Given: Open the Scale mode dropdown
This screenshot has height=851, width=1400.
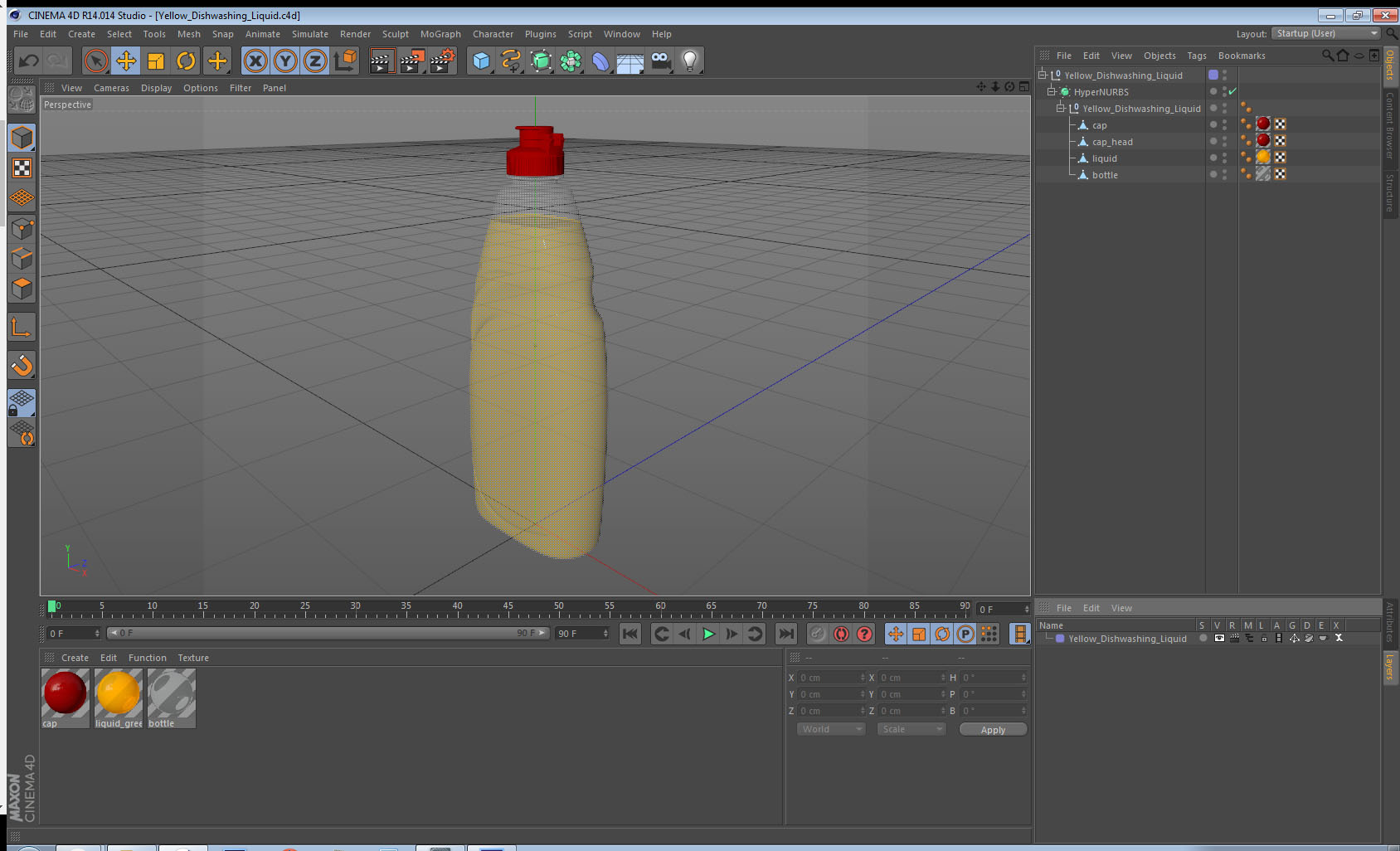Looking at the screenshot, I should [x=911, y=729].
